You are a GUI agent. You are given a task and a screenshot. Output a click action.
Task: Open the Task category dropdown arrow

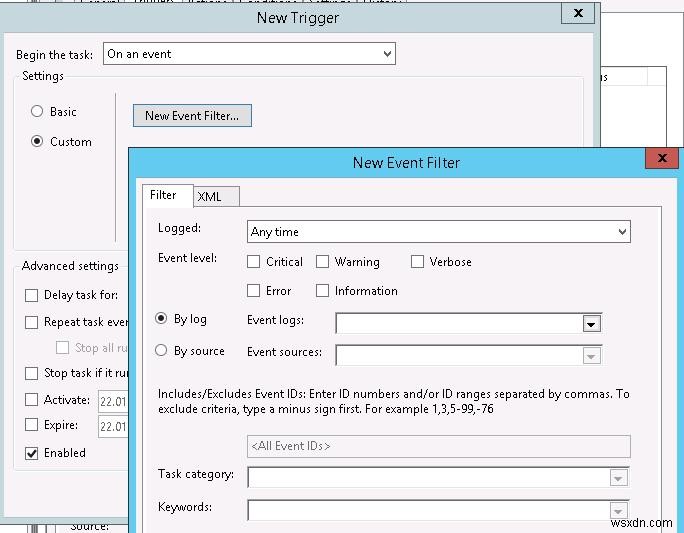coord(619,478)
